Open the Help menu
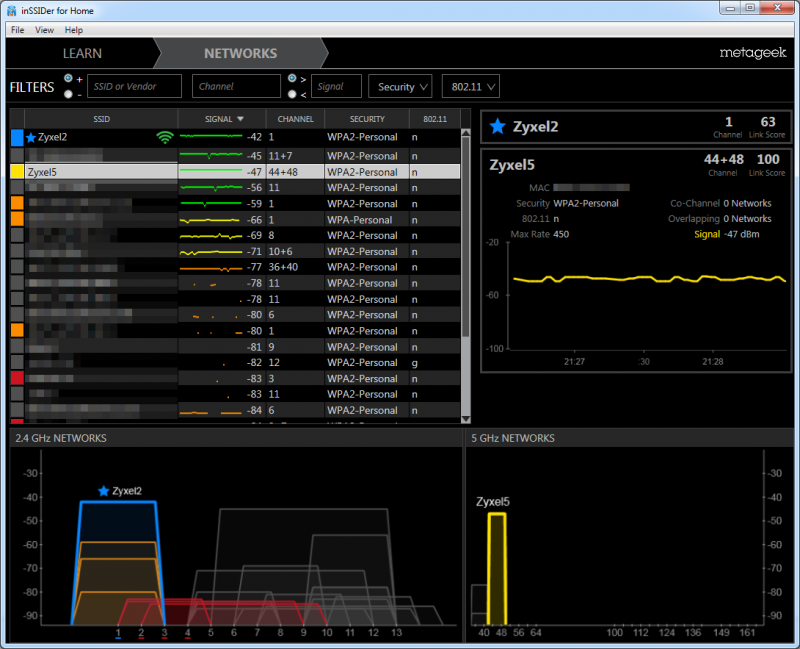This screenshot has height=649, width=800. coord(73,30)
